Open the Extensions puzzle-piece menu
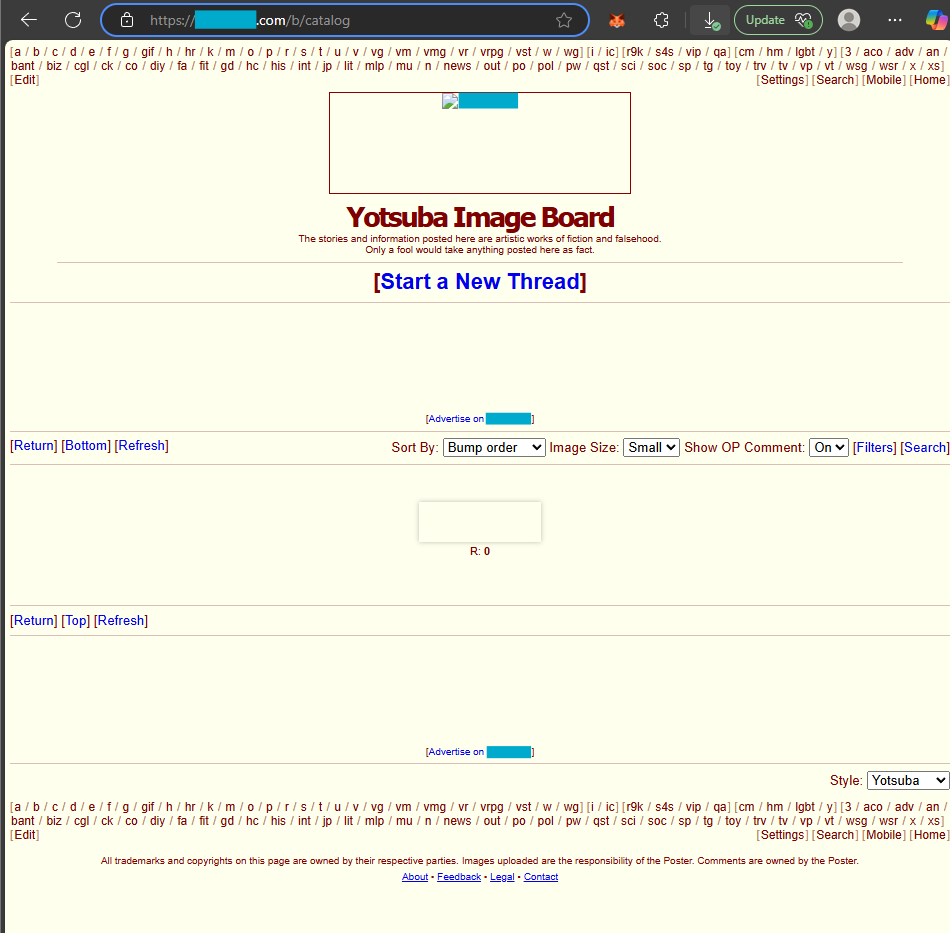950x933 pixels. point(661,20)
